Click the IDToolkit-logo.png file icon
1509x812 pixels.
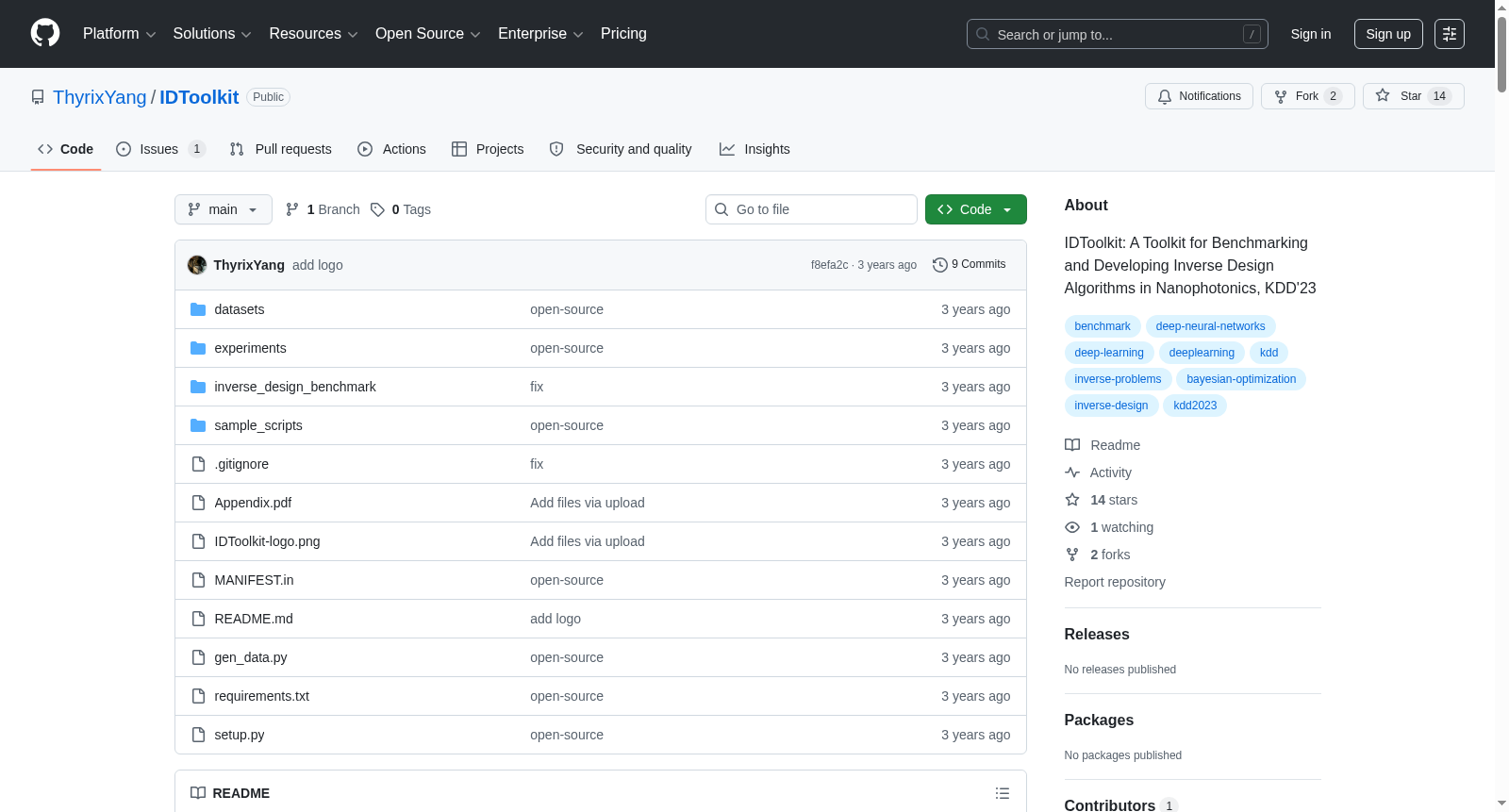point(198,541)
